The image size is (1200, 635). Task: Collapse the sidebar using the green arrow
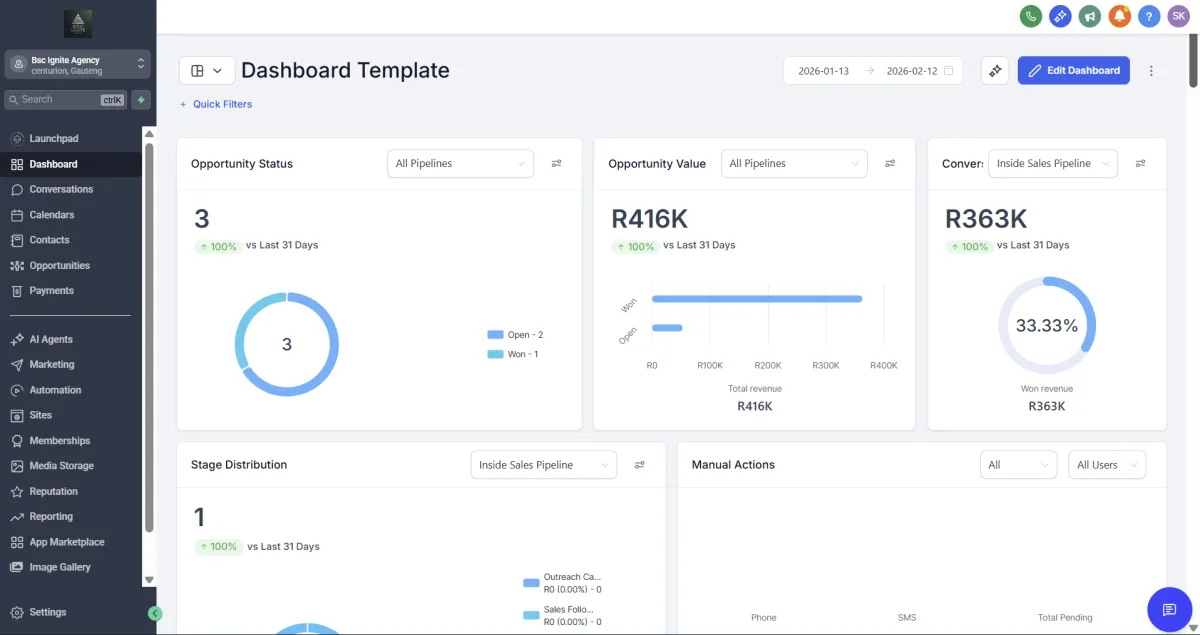point(155,613)
